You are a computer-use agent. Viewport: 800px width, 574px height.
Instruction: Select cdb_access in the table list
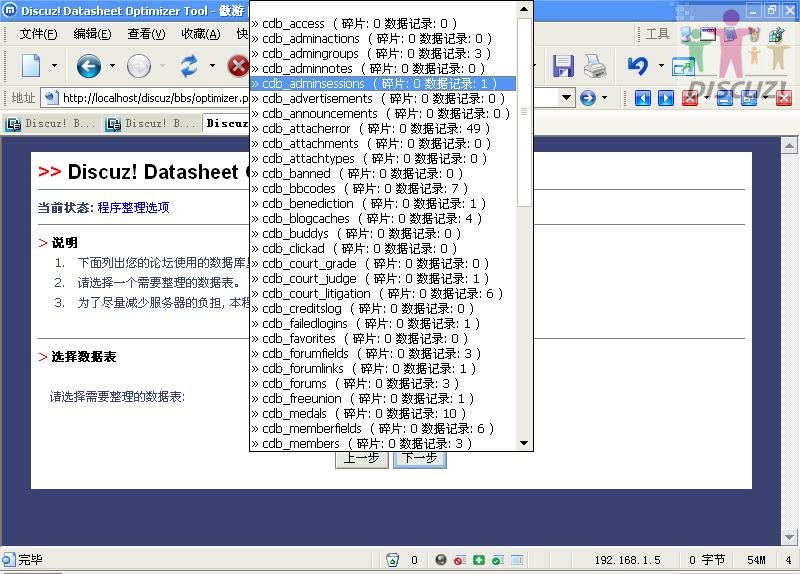pyautogui.click(x=383, y=23)
